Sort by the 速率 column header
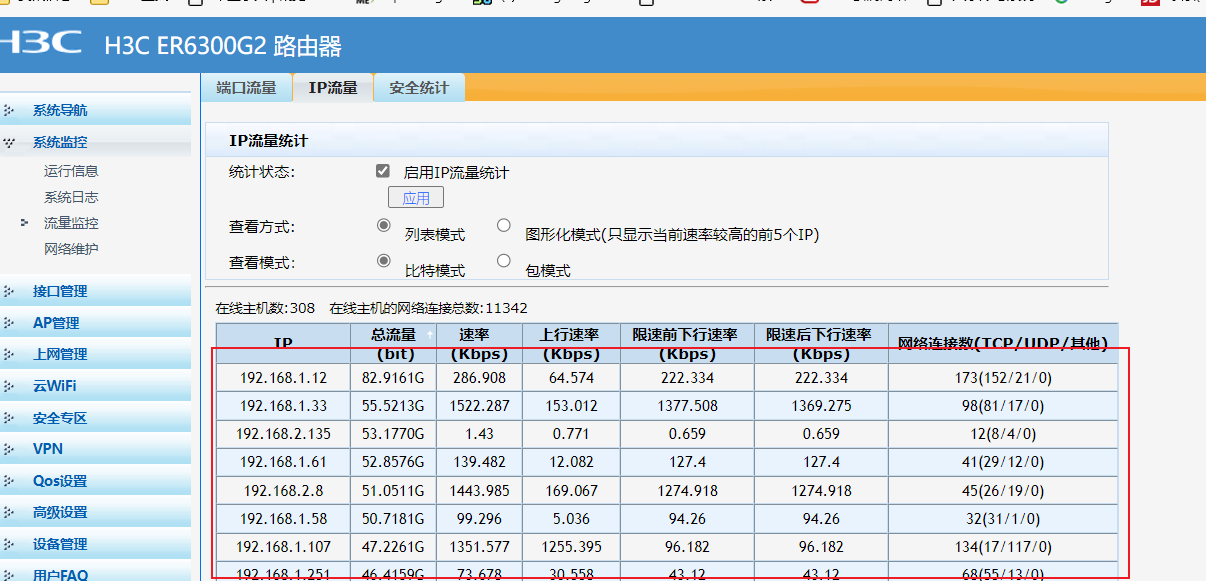The height and width of the screenshot is (581, 1206). [x=479, y=343]
